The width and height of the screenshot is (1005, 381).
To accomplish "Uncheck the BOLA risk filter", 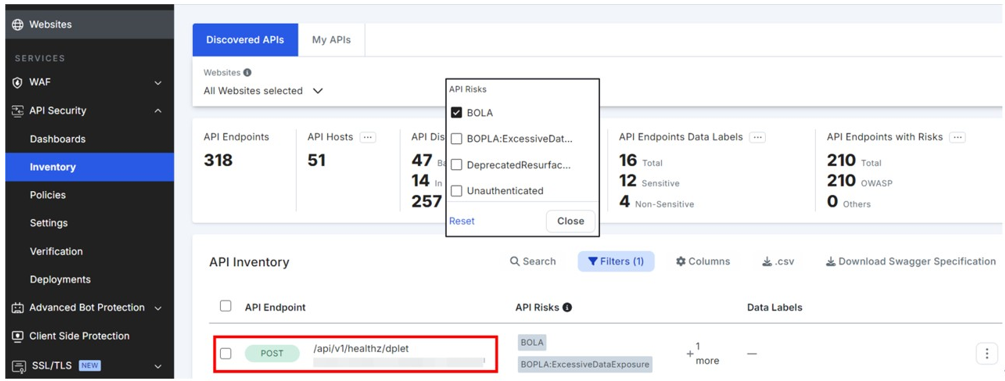I will coord(457,113).
